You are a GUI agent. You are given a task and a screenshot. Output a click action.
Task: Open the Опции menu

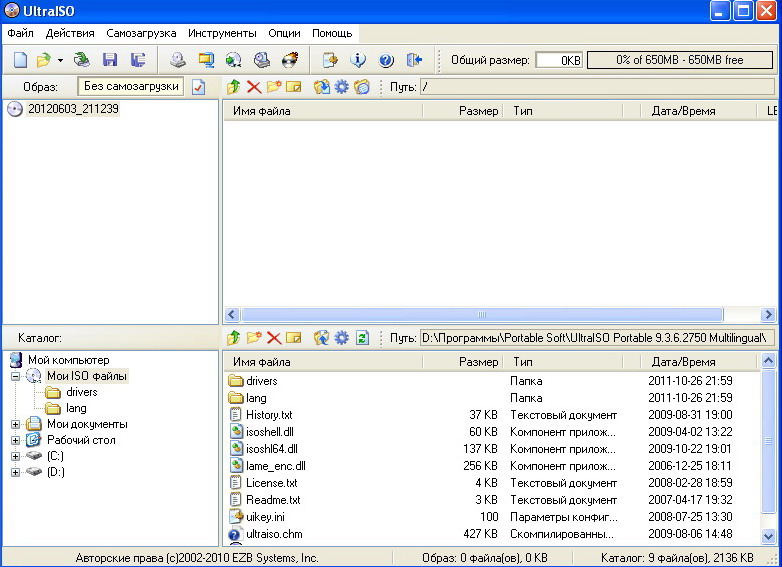pos(284,33)
